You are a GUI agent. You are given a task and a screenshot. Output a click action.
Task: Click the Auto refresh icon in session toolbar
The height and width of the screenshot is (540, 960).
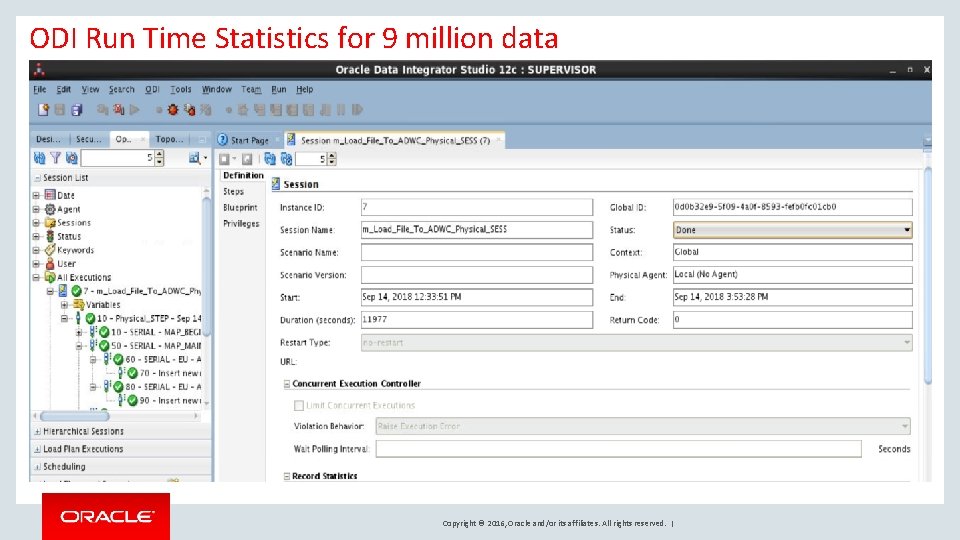click(286, 159)
